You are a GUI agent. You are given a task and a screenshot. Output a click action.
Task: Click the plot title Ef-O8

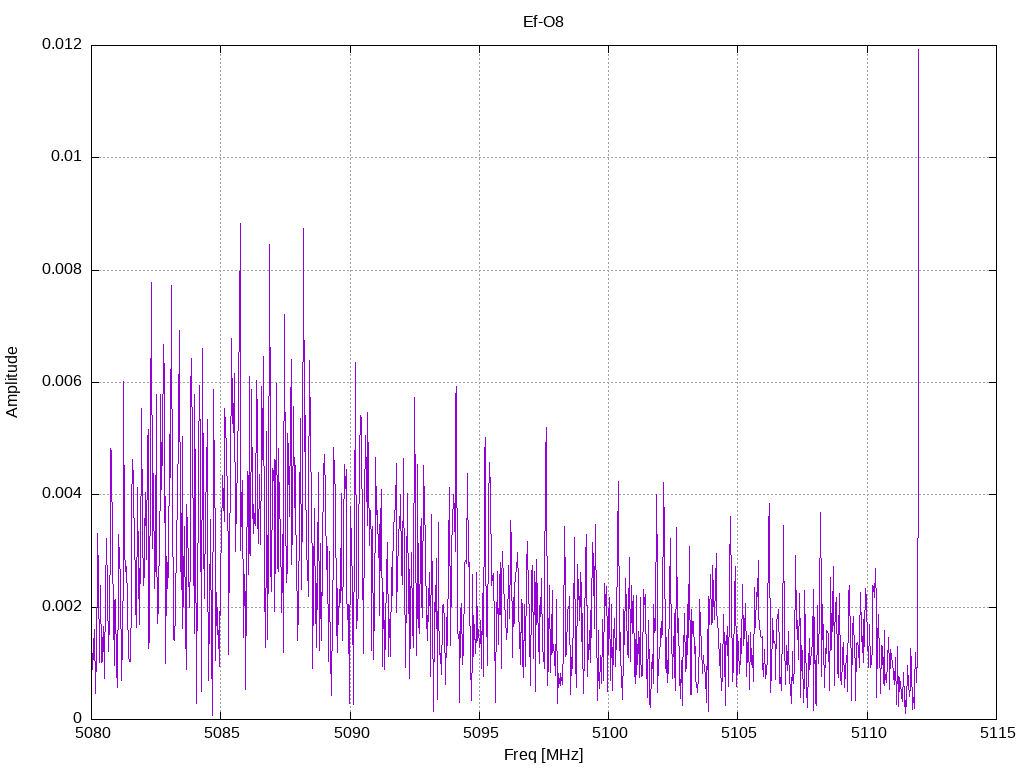543,22
